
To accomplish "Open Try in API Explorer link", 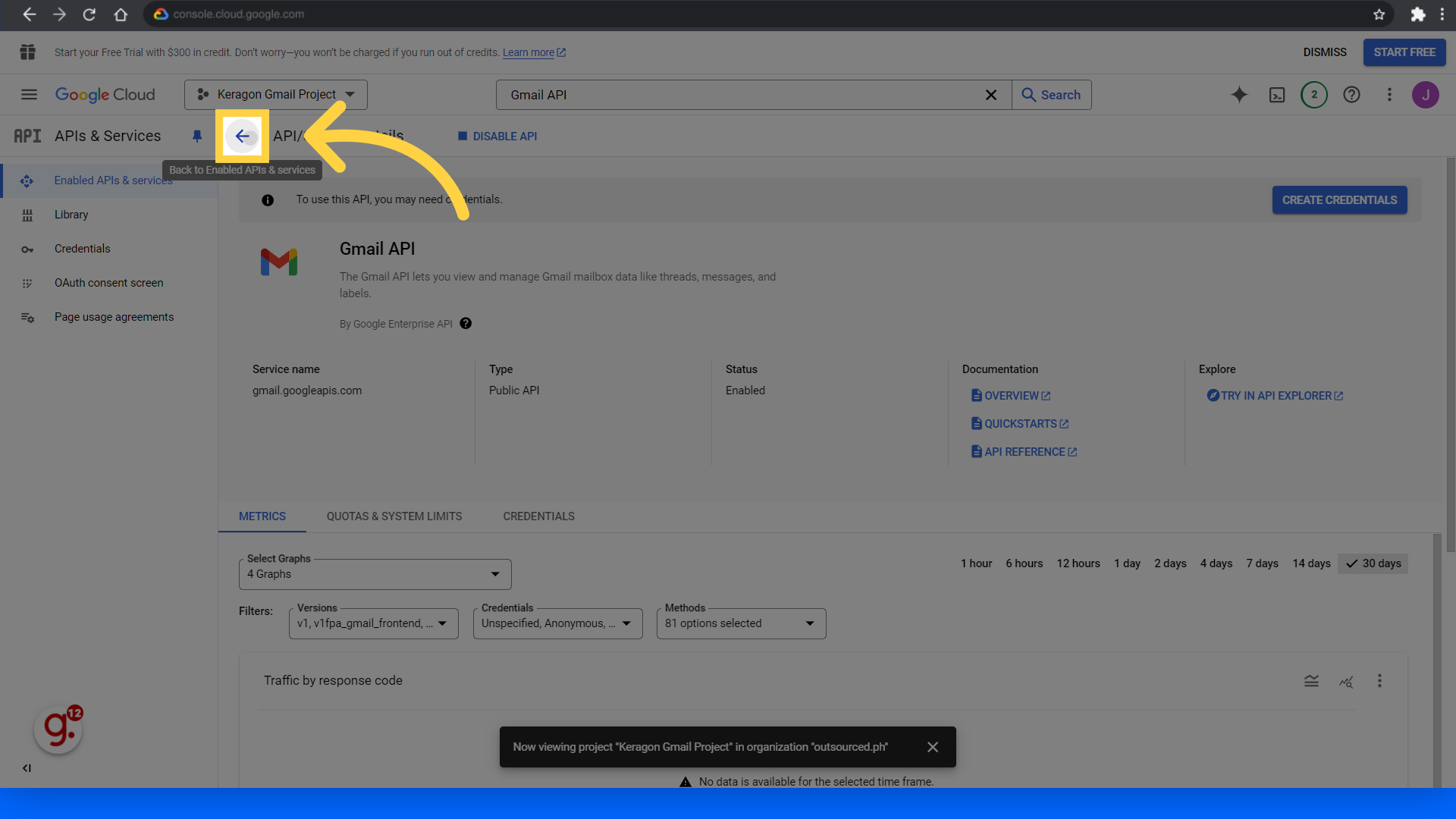I will [x=1276, y=396].
